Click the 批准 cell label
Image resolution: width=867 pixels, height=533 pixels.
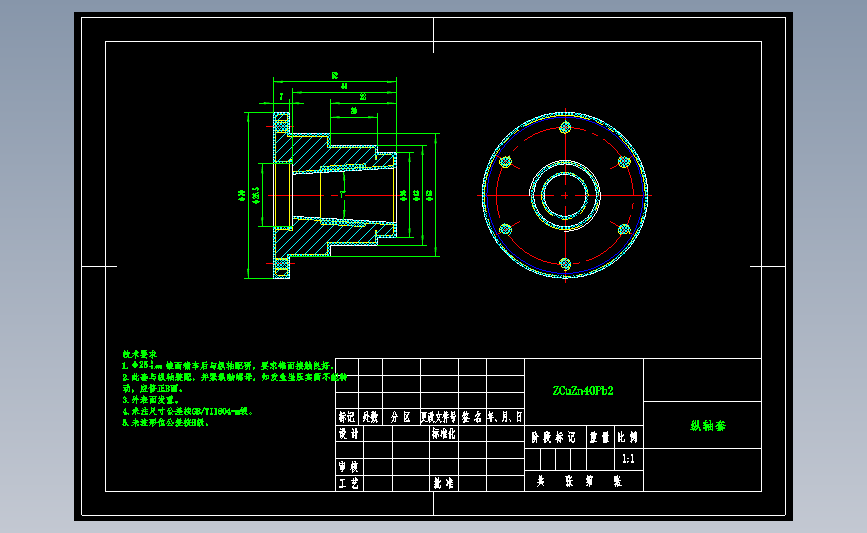(443, 483)
